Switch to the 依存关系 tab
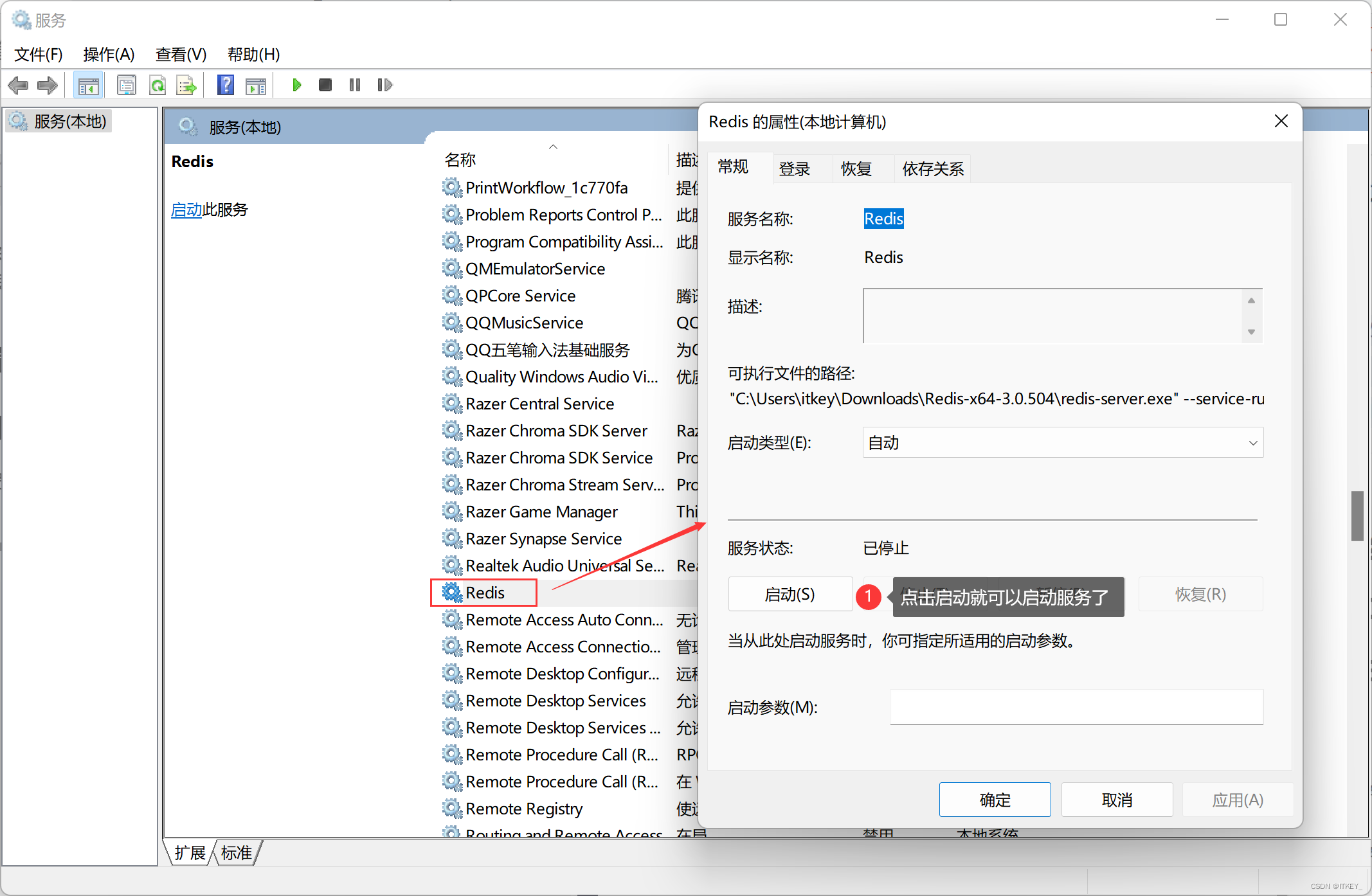The image size is (1372, 896). click(933, 169)
